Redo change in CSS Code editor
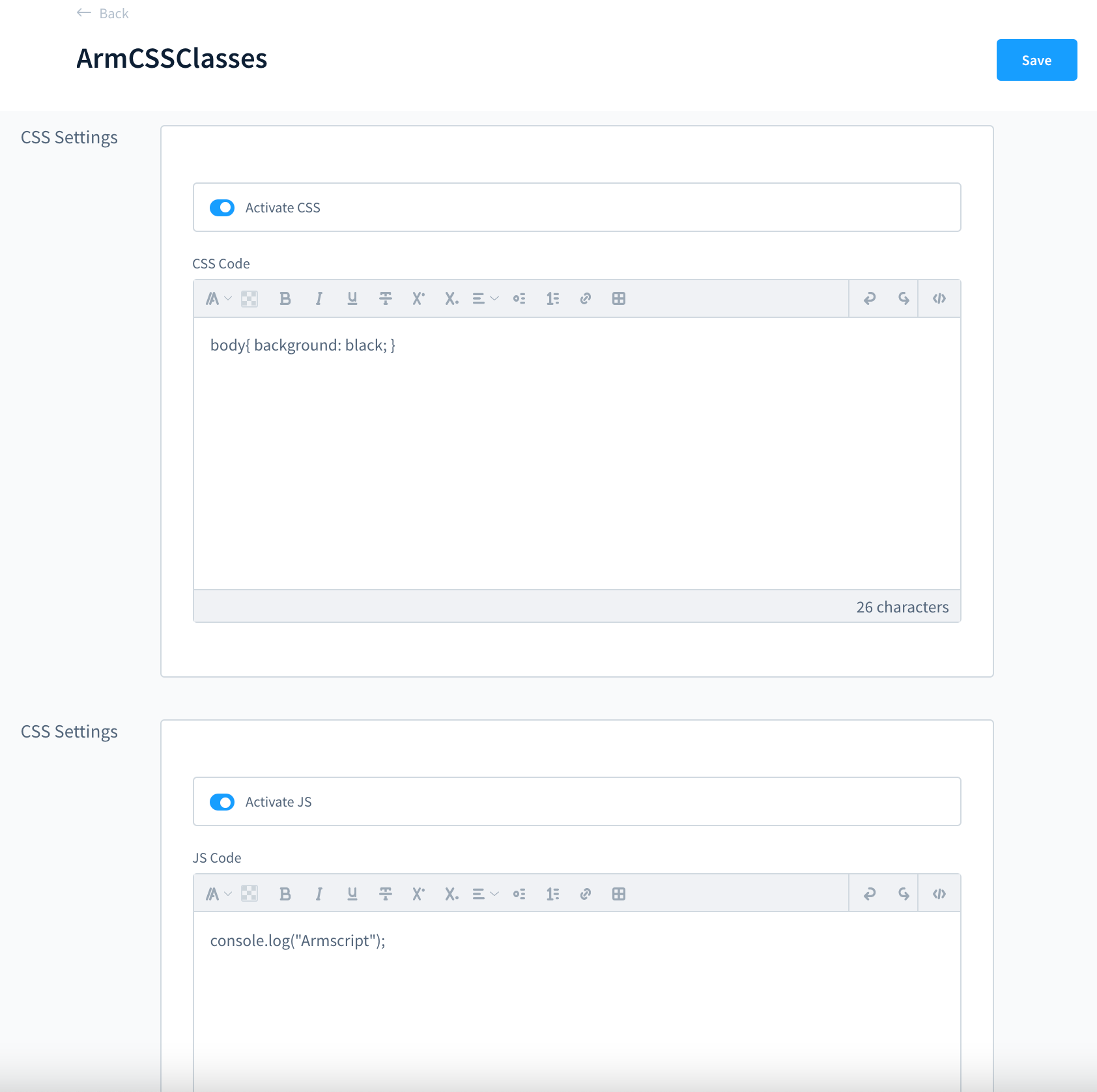This screenshot has width=1097, height=1092. tap(904, 298)
